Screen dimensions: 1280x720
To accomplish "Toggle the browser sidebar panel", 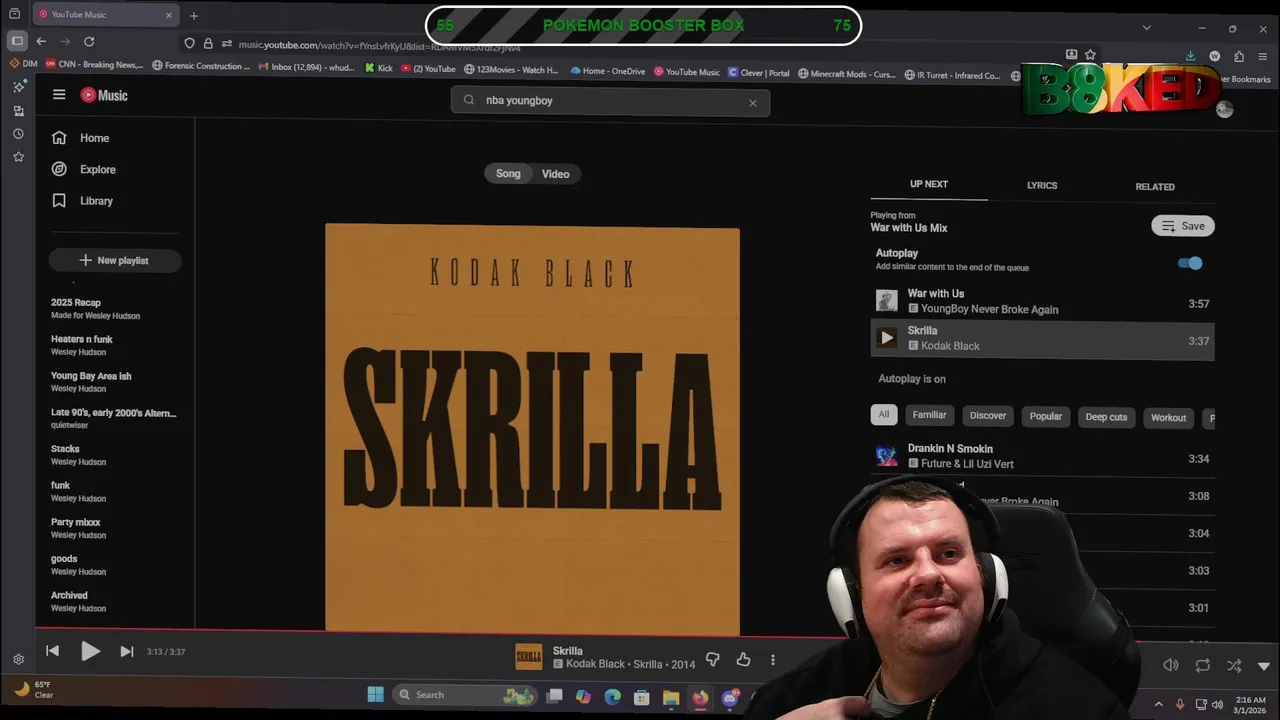I will click(x=16, y=41).
